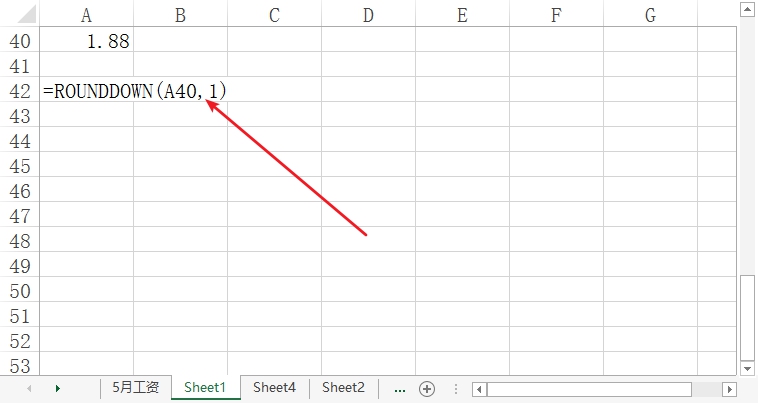Click the vertical scrollbar thumb

click(x=747, y=317)
